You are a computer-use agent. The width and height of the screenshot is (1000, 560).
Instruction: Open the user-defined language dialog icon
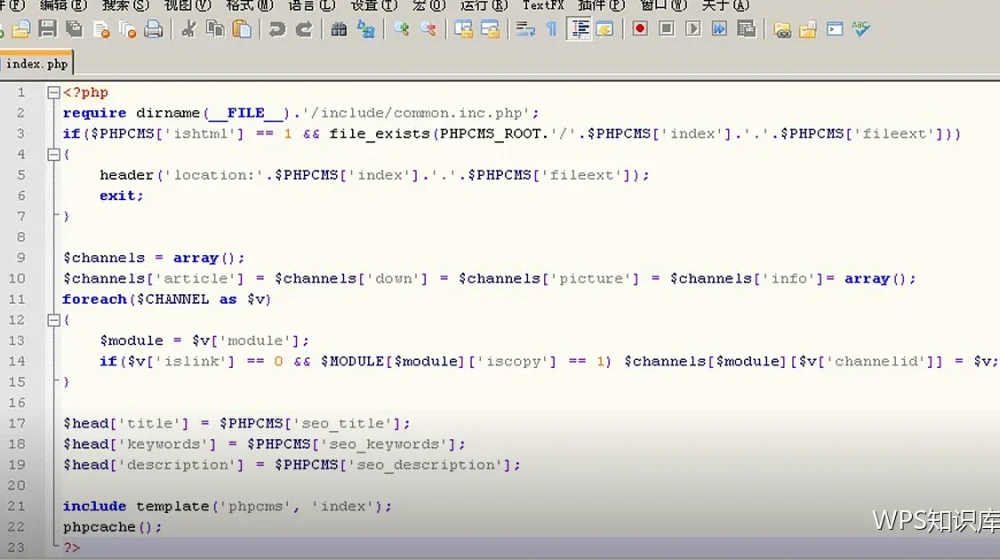[605, 29]
